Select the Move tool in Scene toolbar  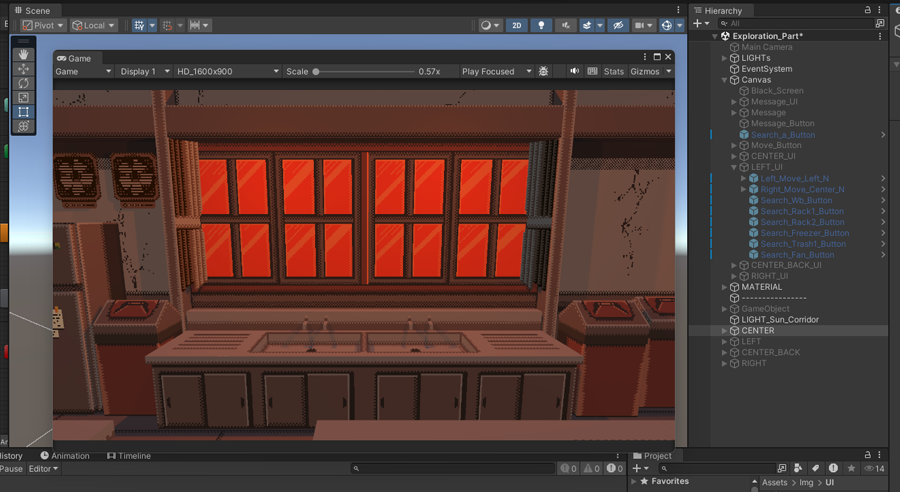click(23, 69)
